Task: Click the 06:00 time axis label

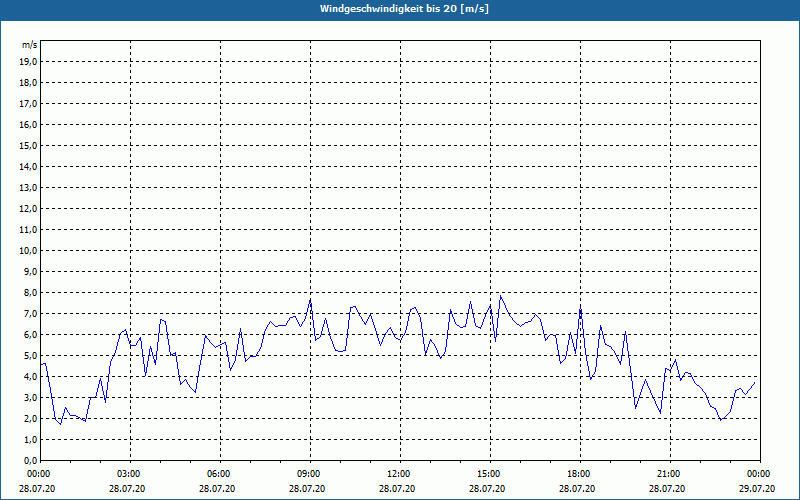Action: click(x=217, y=474)
